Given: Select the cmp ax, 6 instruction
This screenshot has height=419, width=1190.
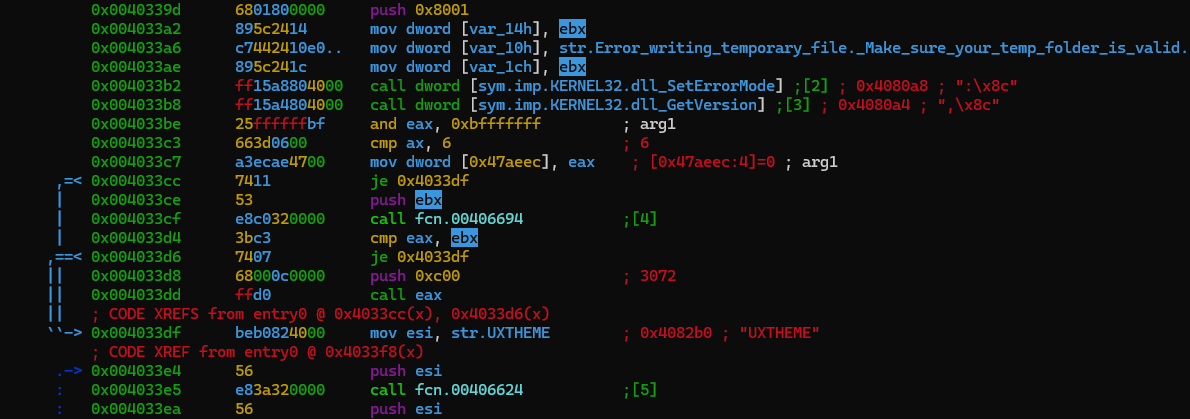Looking at the screenshot, I should point(410,143).
